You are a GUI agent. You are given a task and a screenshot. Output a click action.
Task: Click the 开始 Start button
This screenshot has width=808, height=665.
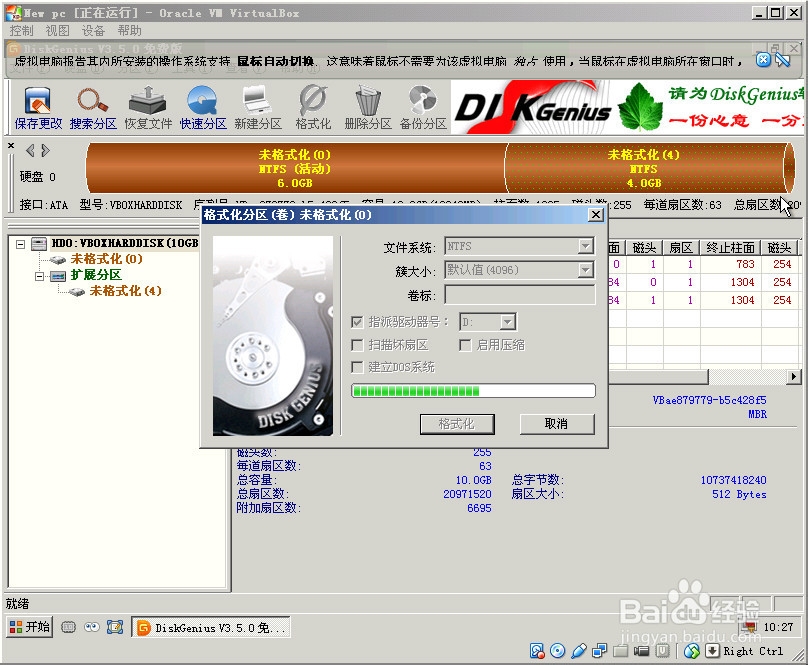point(30,627)
